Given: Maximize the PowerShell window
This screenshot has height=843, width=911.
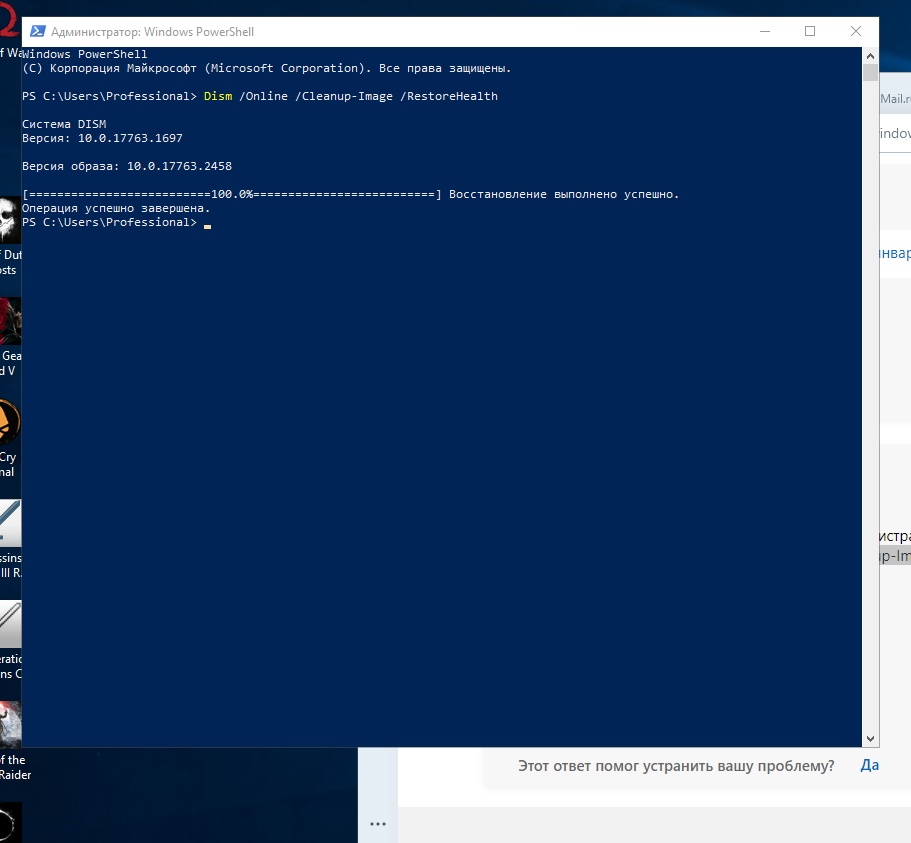Looking at the screenshot, I should pyautogui.click(x=810, y=31).
